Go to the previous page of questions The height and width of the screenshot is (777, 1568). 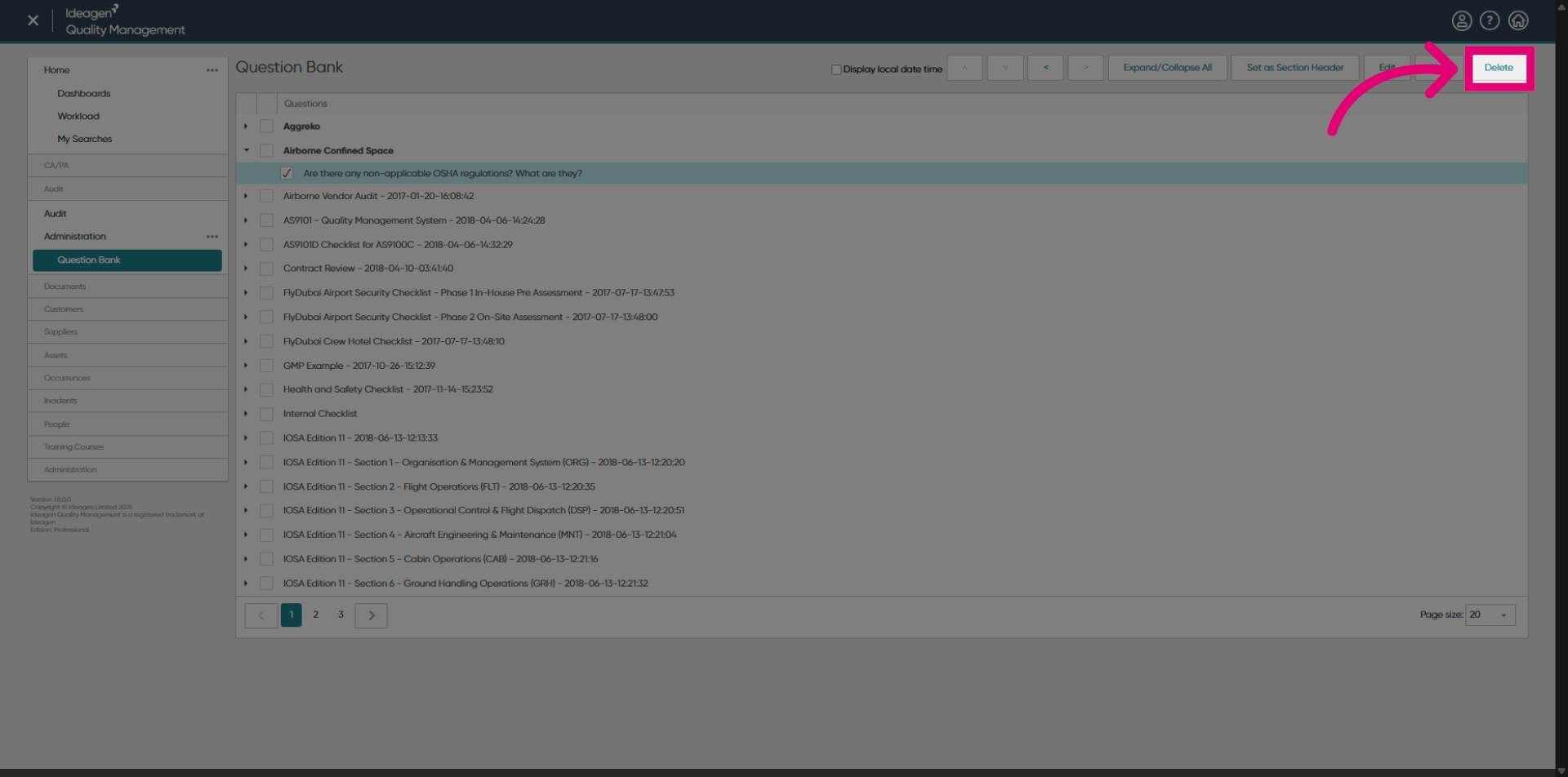(x=261, y=615)
